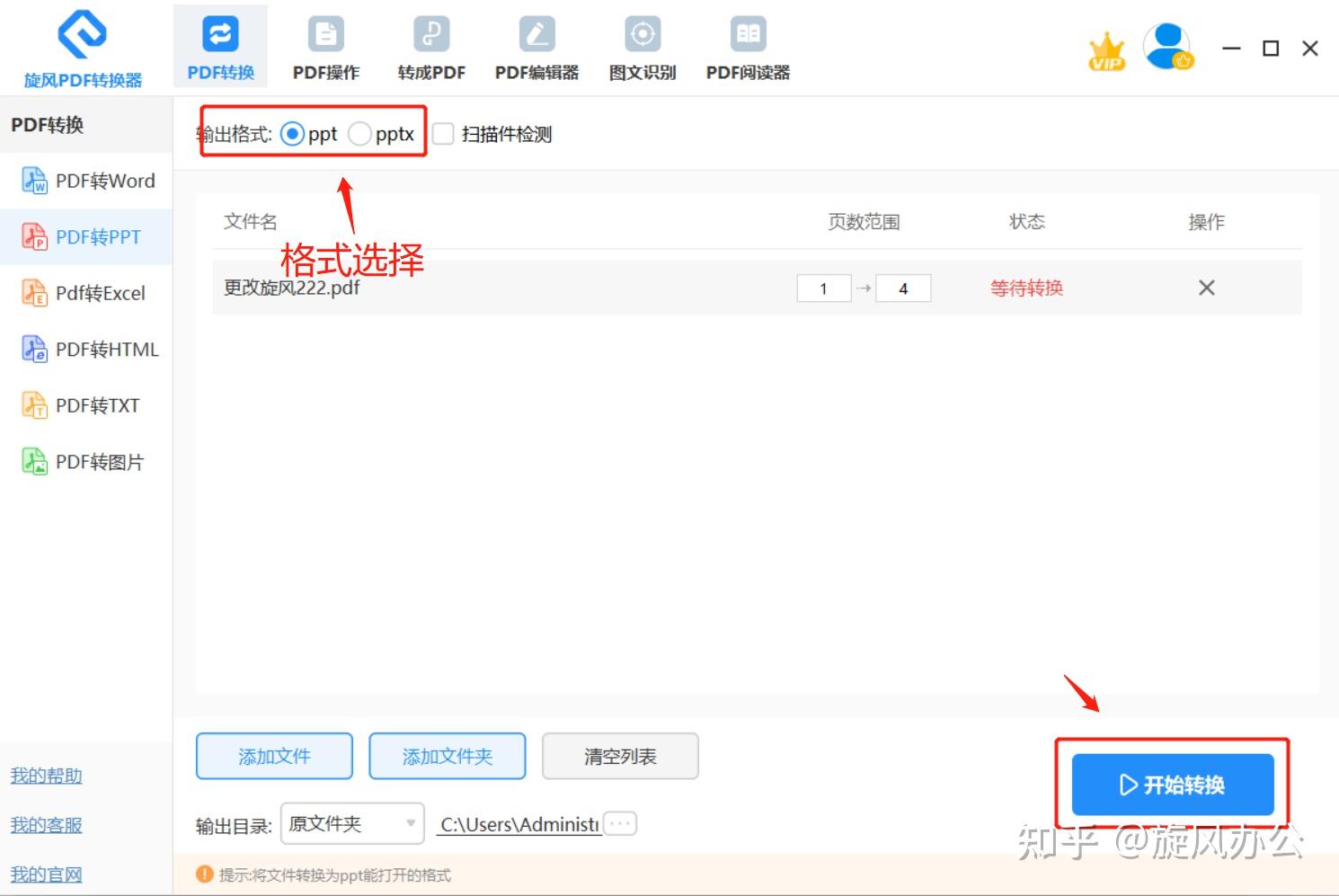Click the 页数范围 column header

pyautogui.click(x=864, y=222)
